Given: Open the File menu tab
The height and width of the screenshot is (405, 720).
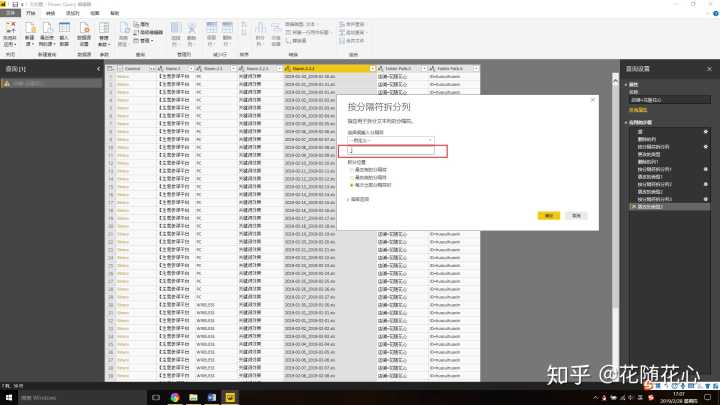Looking at the screenshot, I should coord(12,14).
